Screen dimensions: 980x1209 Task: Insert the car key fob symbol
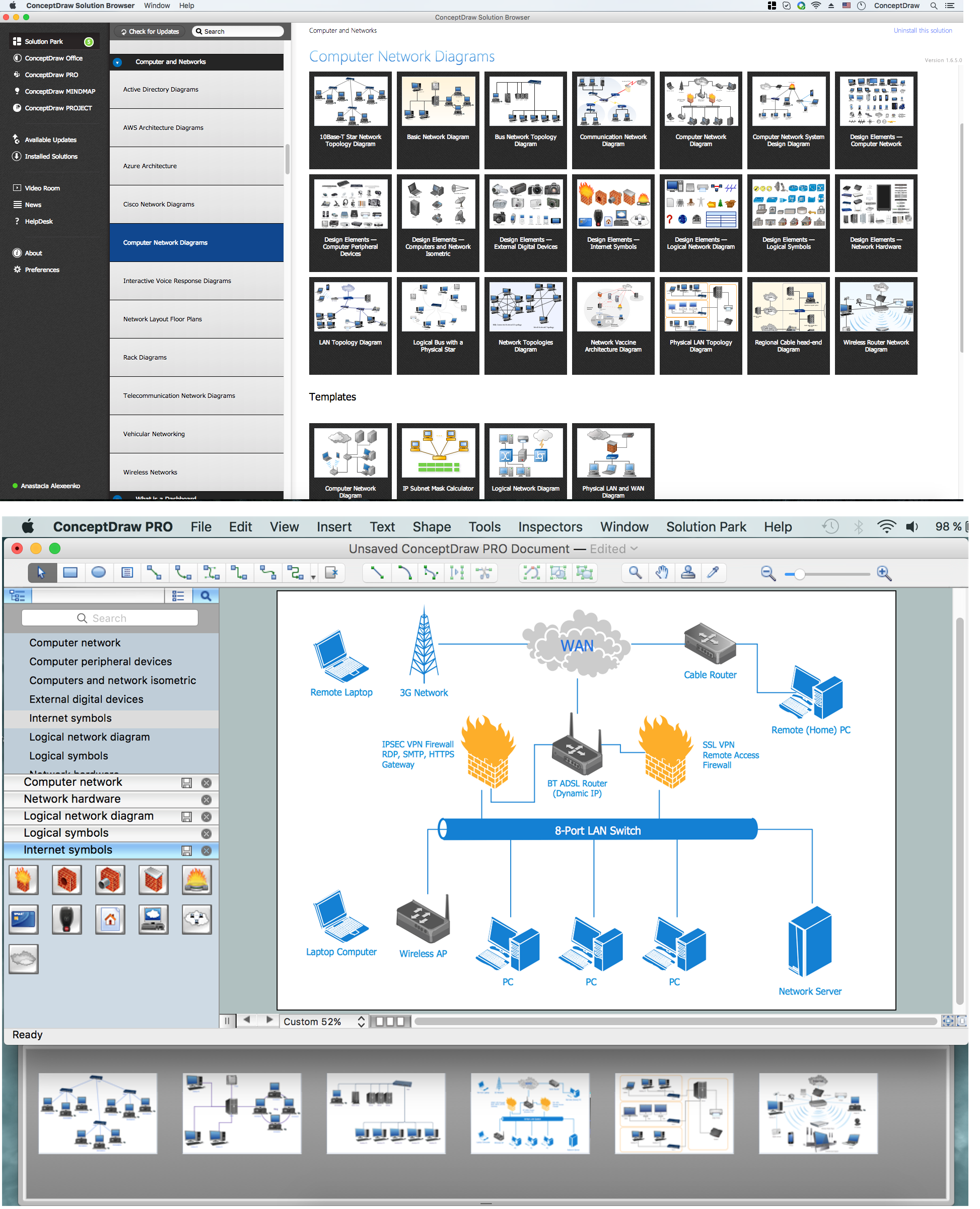click(66, 919)
